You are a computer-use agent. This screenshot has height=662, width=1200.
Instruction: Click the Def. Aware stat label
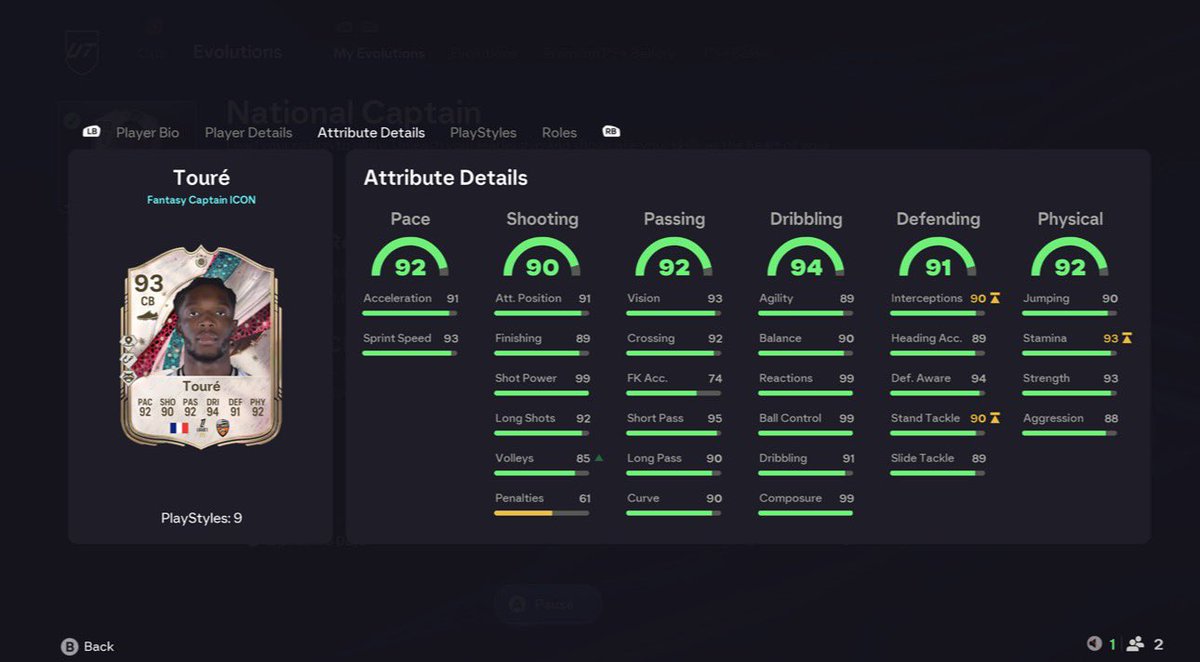(x=921, y=378)
